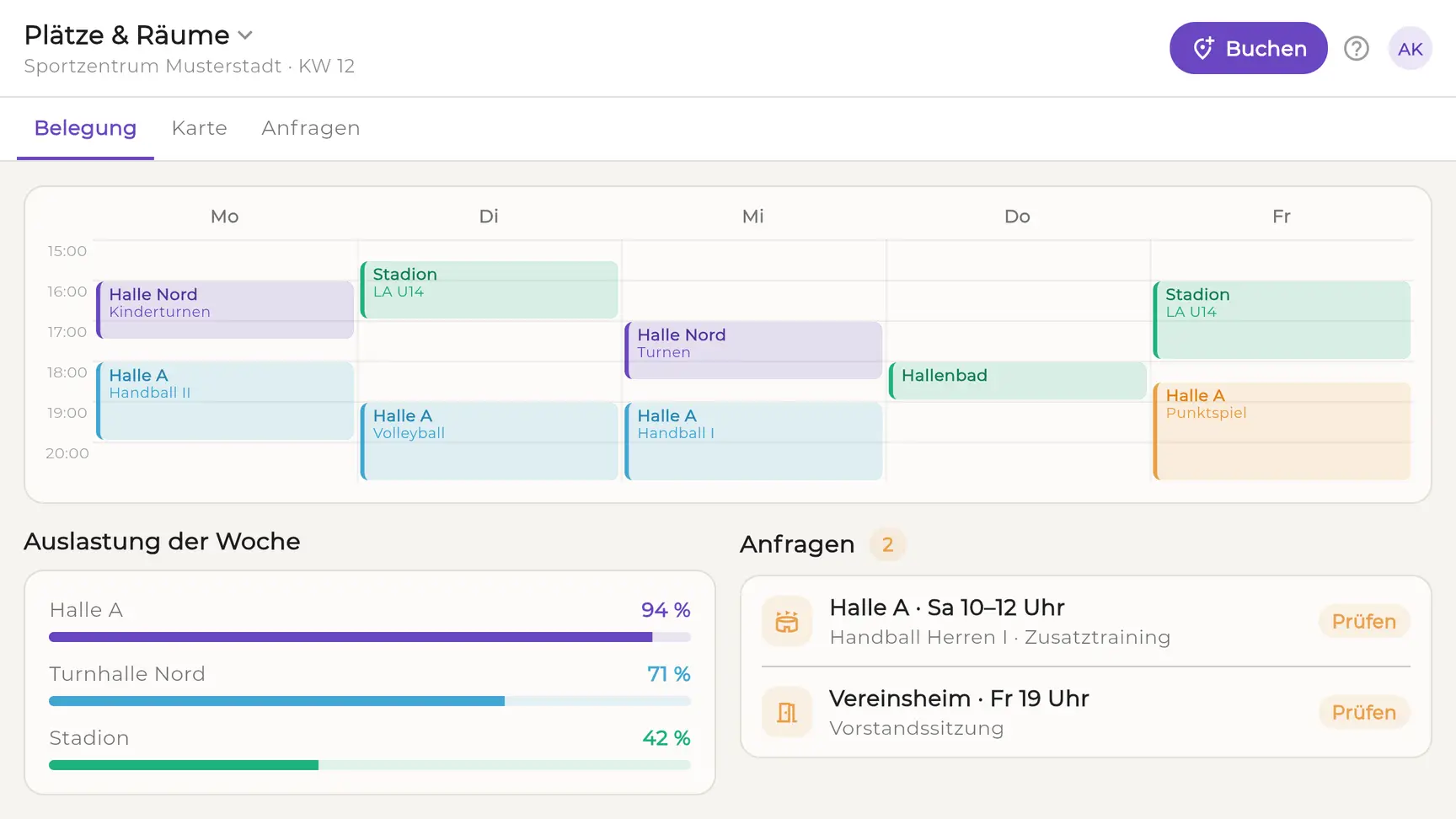1456x819 pixels.
Task: Click the Halle A utilization bar
Action: pyautogui.click(x=370, y=637)
